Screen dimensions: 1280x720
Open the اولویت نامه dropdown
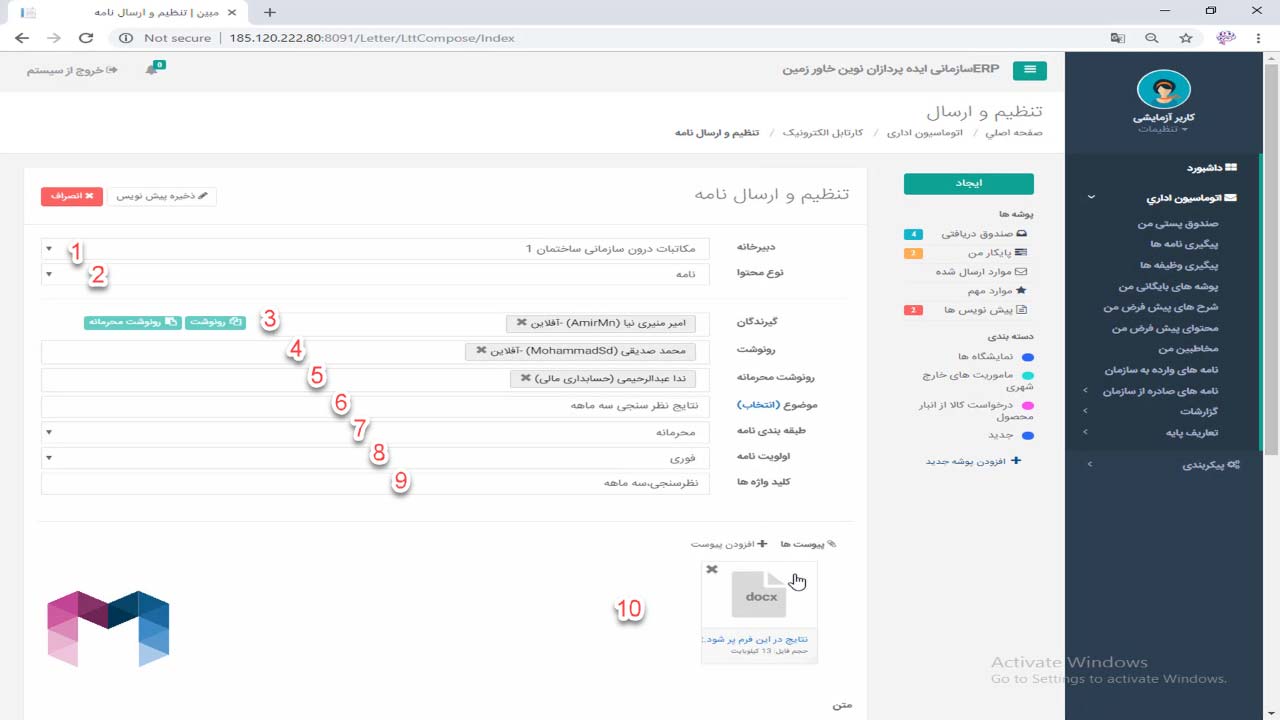(x=375, y=458)
